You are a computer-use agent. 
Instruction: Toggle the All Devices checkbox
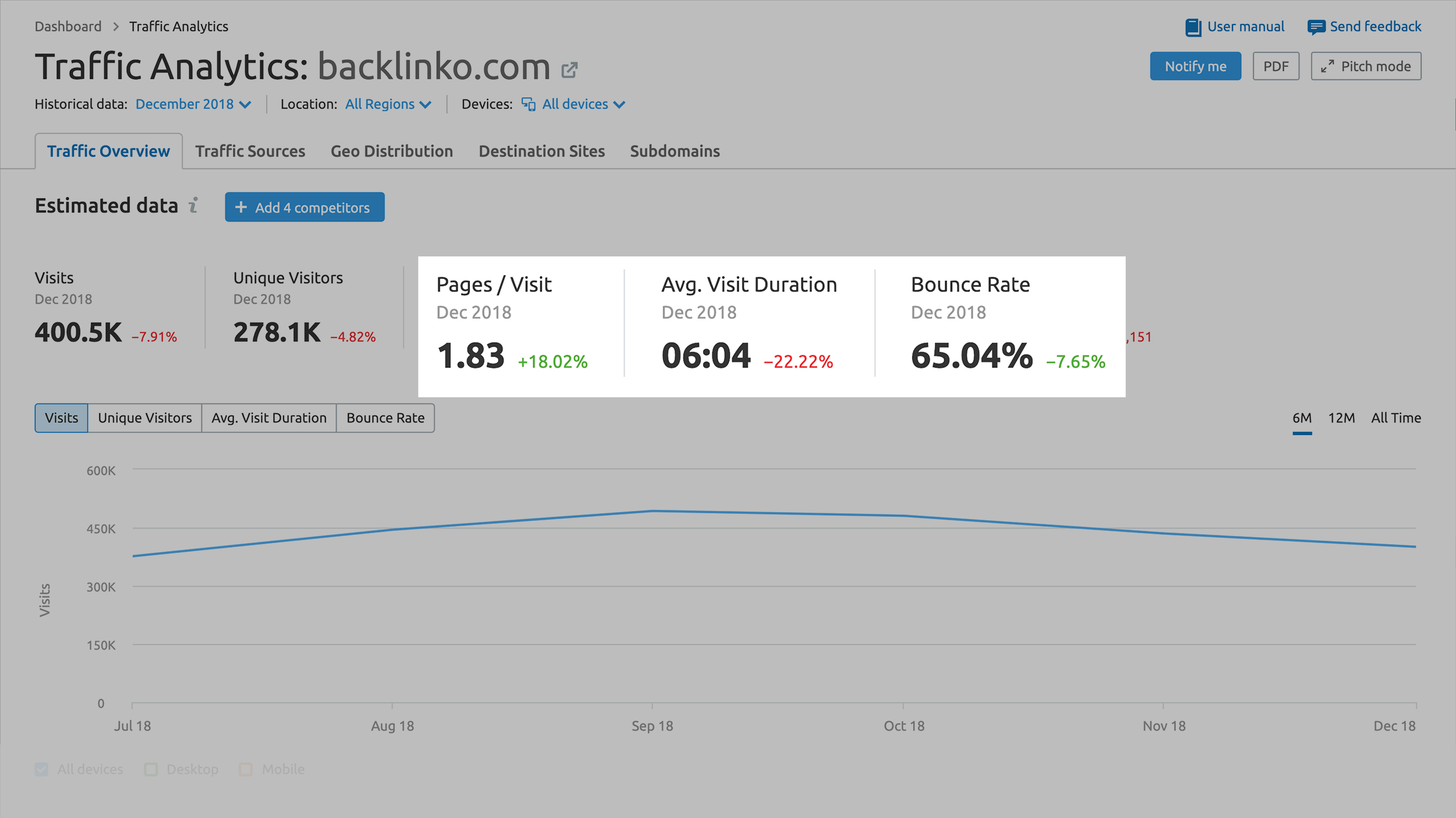pos(42,769)
